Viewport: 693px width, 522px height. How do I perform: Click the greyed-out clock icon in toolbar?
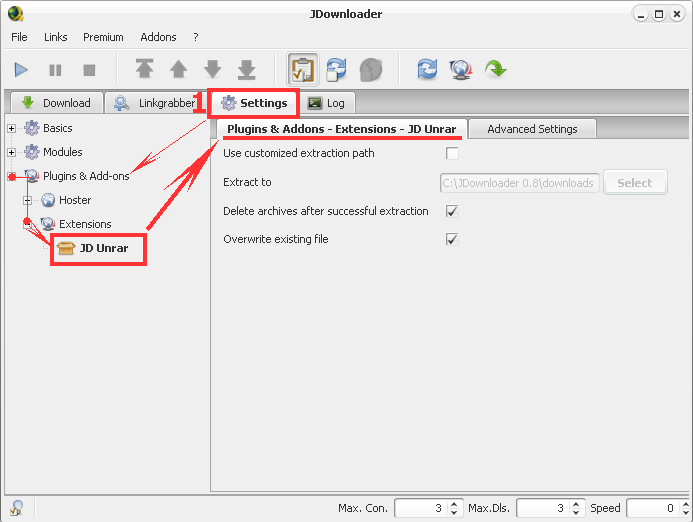click(370, 70)
